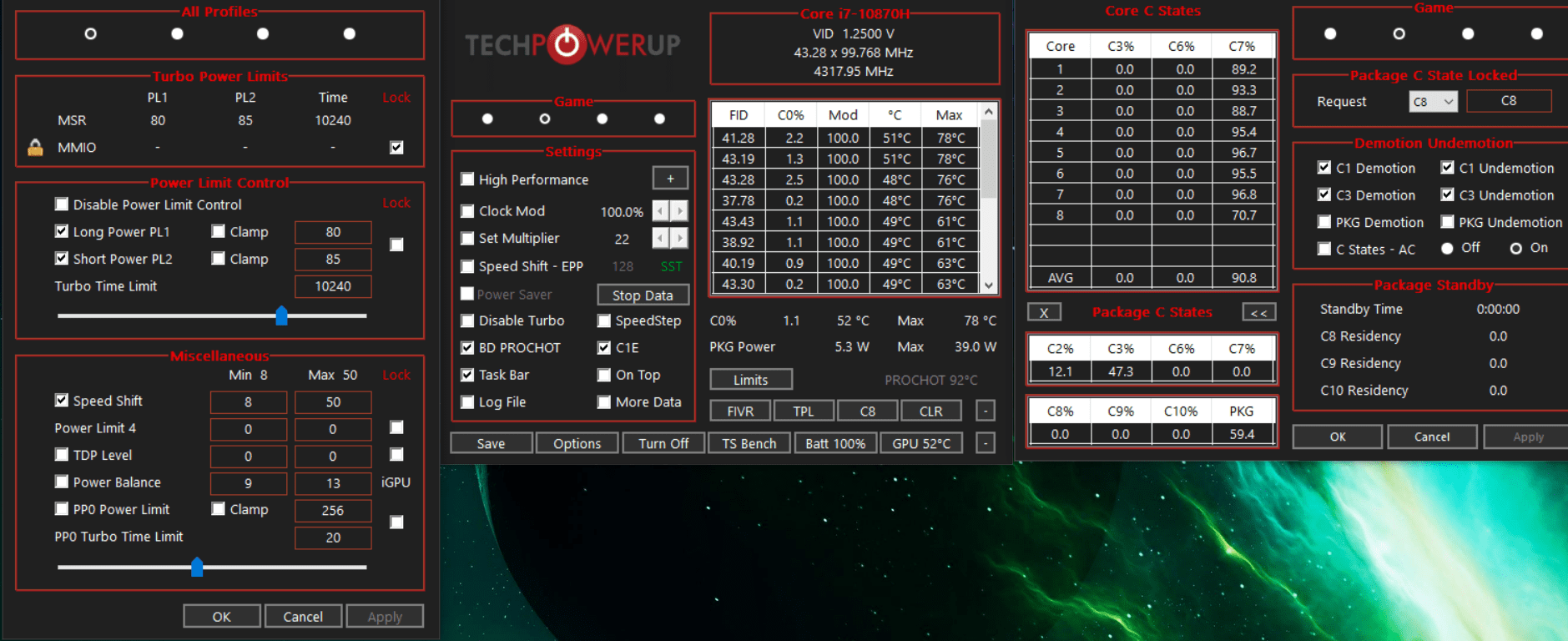Click the Clock Mod decrease arrow

click(660, 211)
